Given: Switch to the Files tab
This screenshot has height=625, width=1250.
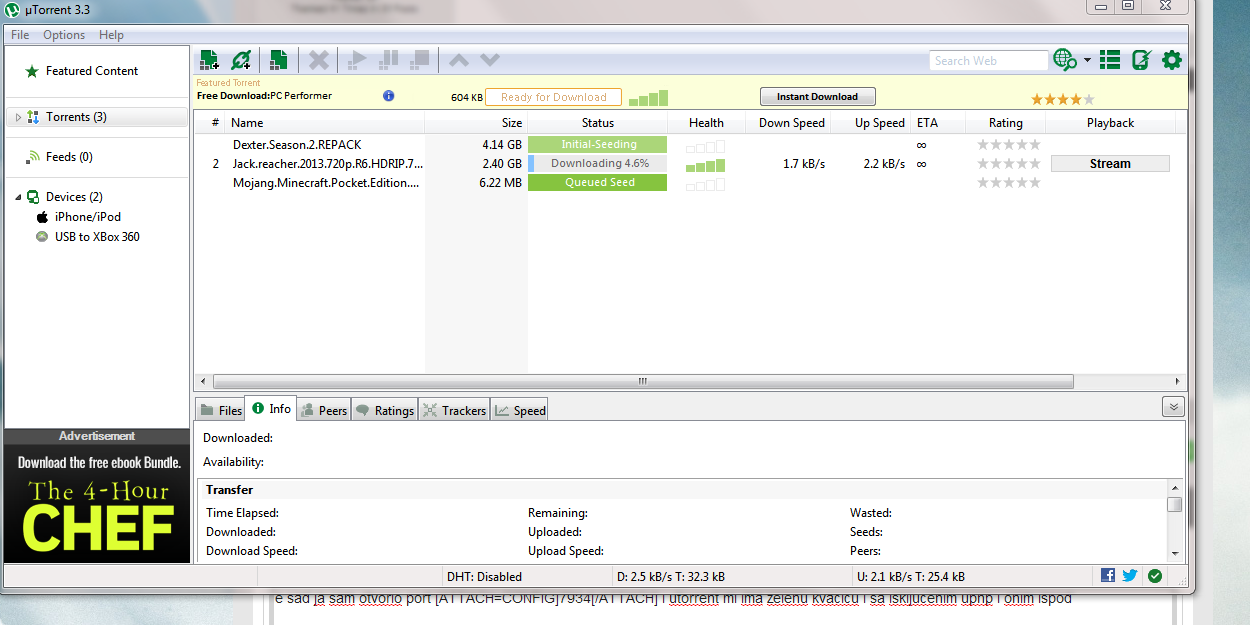Looking at the screenshot, I should click(x=219, y=410).
